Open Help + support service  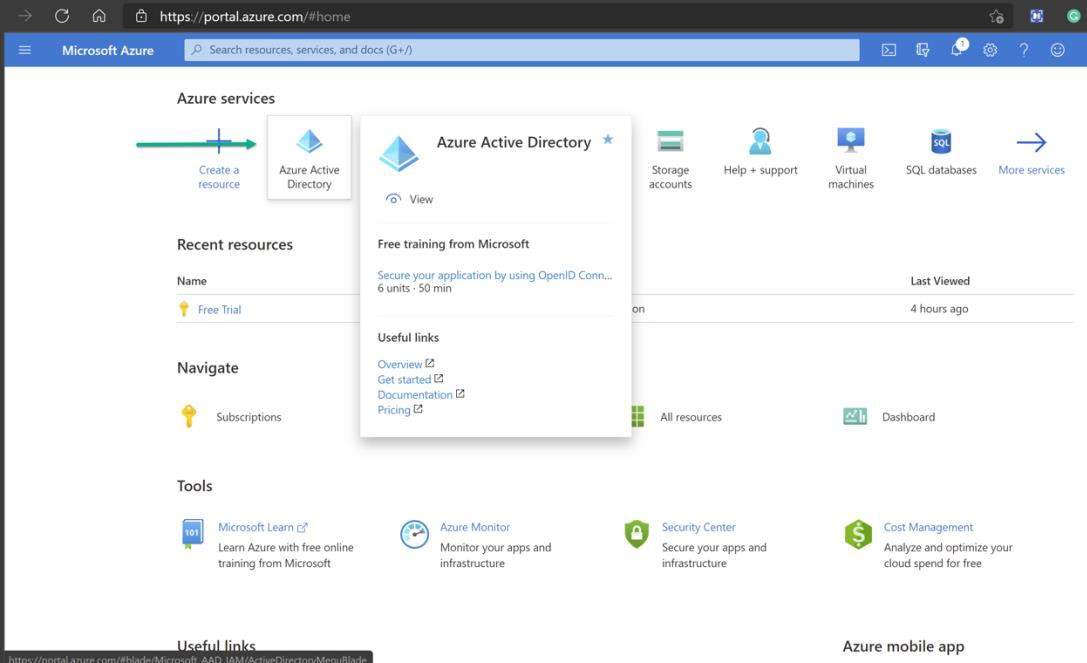pos(760,152)
